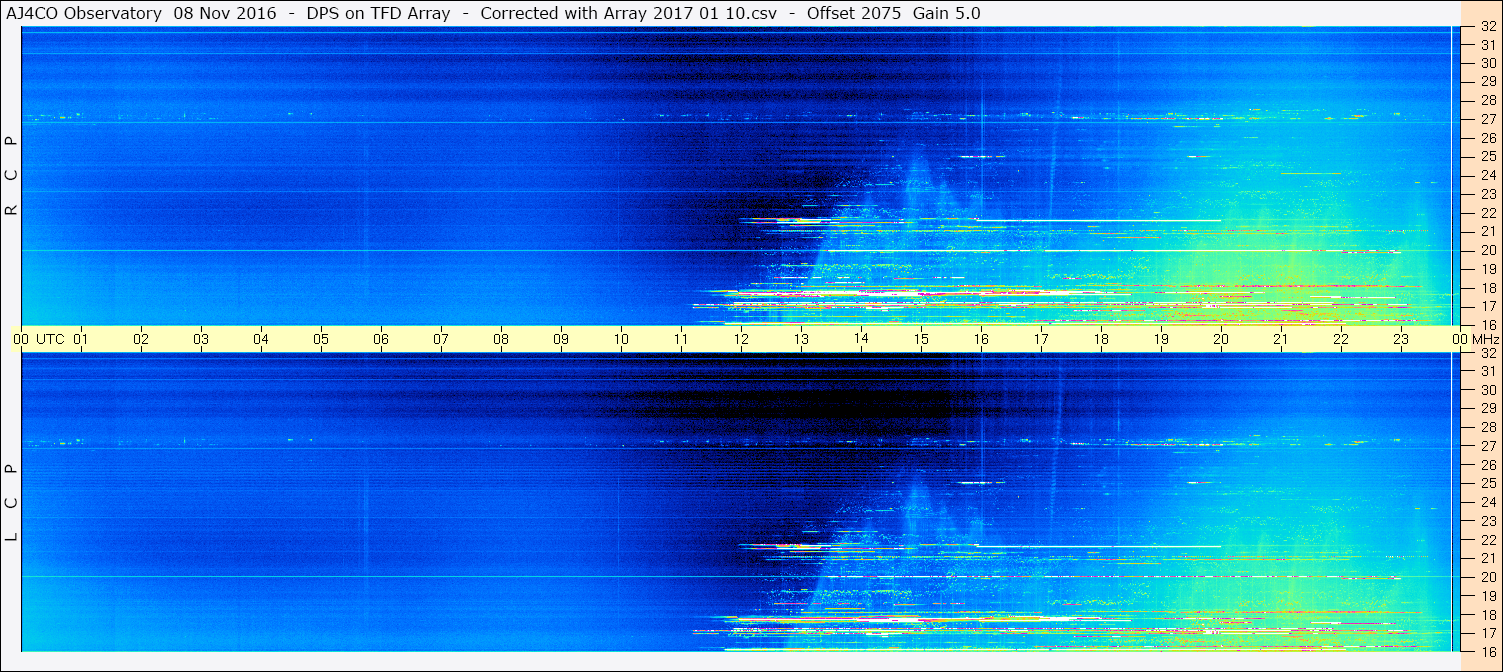
Task: Select the 03 hour marker on time axis
Action: 201,339
